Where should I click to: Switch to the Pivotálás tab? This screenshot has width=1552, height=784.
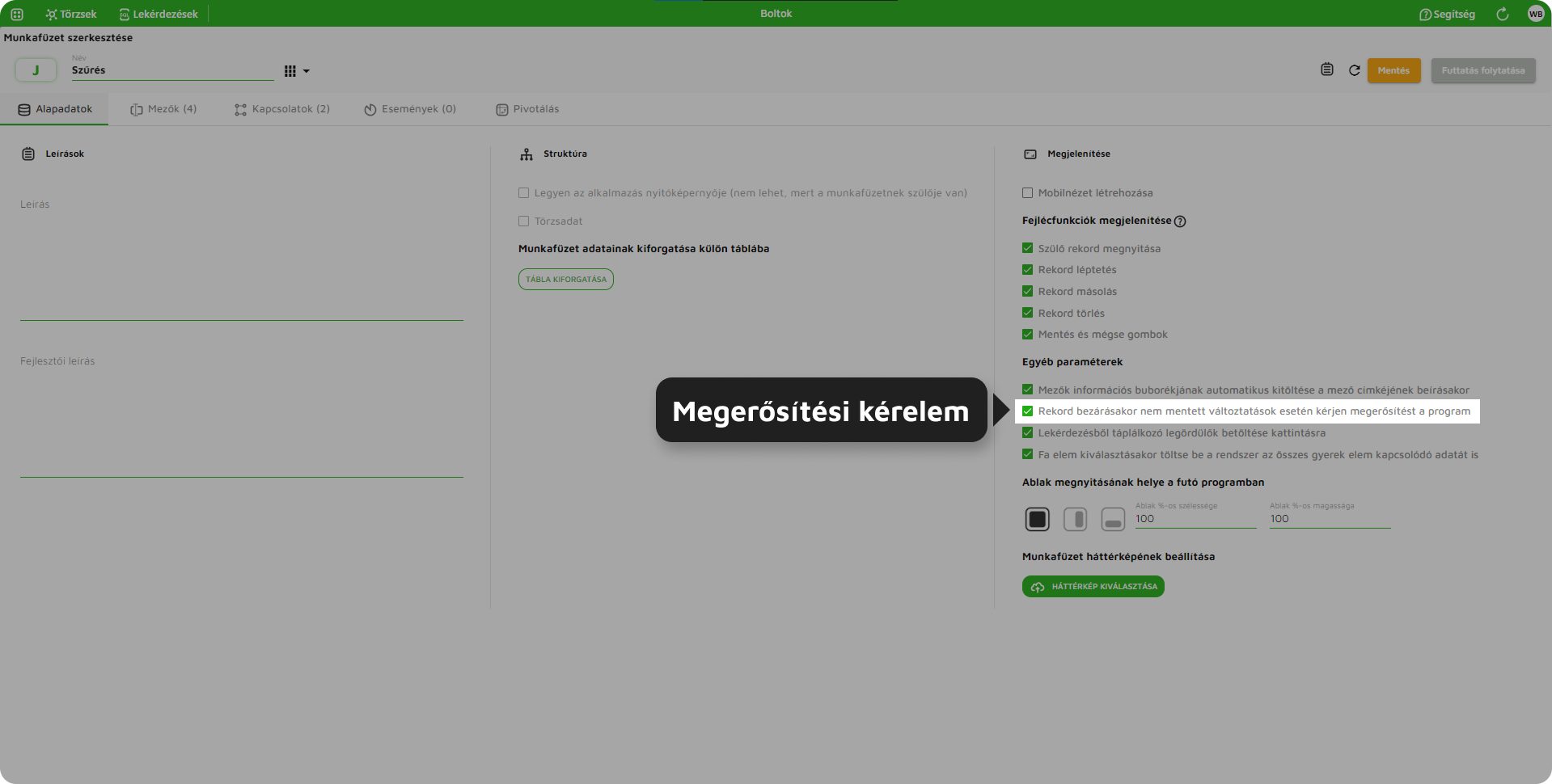(x=527, y=109)
